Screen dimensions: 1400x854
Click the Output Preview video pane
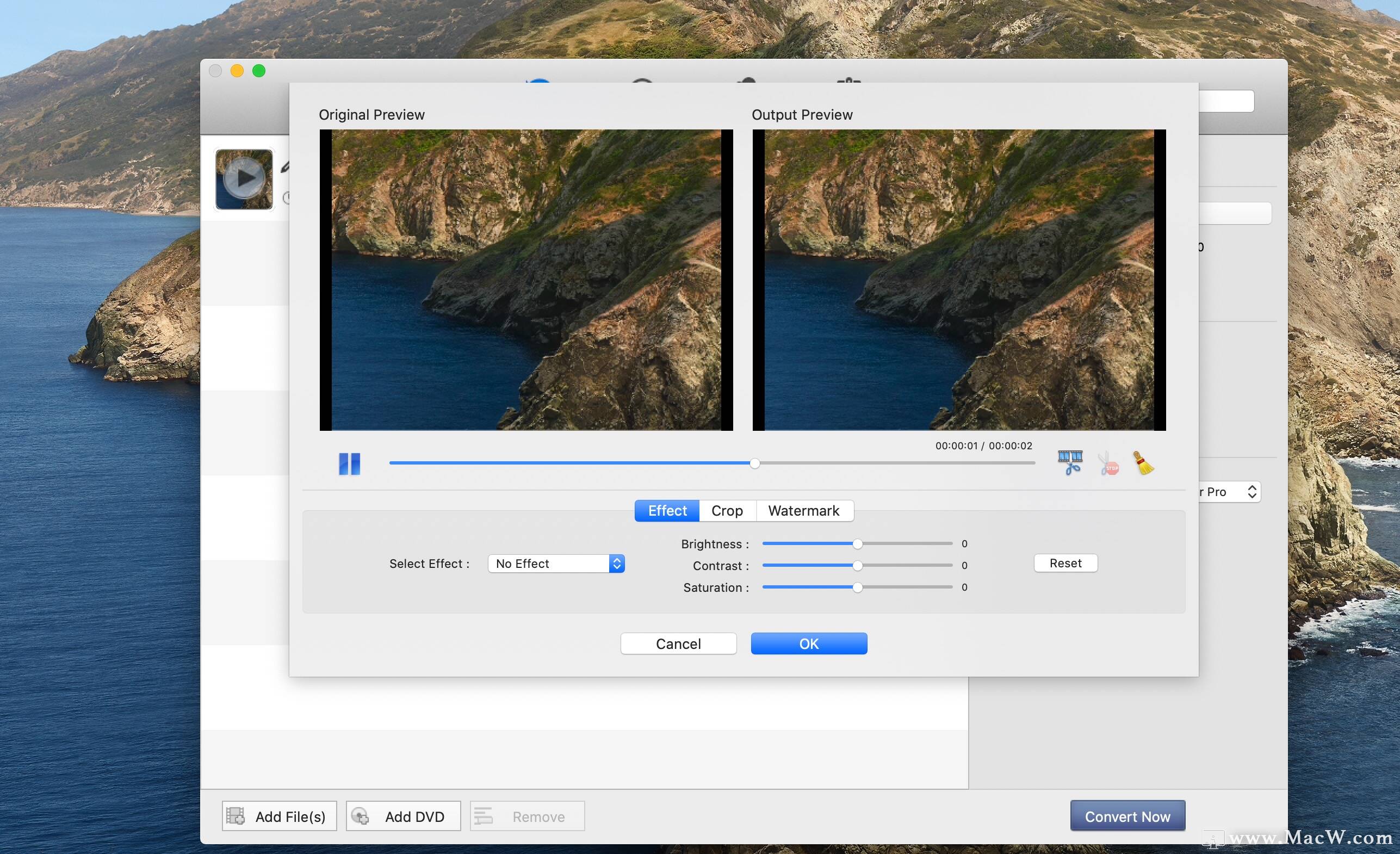pos(959,280)
